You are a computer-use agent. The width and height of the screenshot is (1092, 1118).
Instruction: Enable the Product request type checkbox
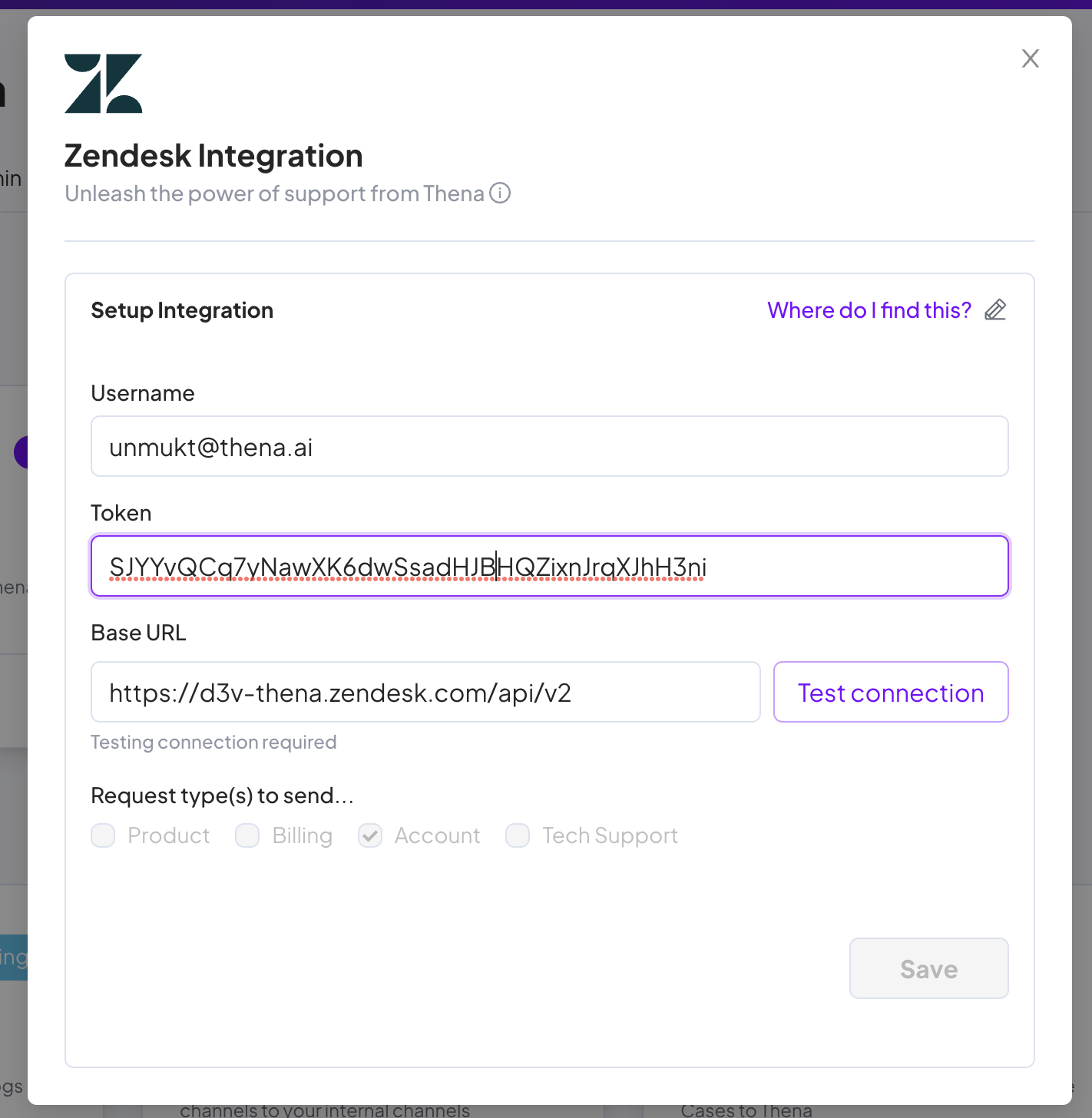tap(103, 835)
